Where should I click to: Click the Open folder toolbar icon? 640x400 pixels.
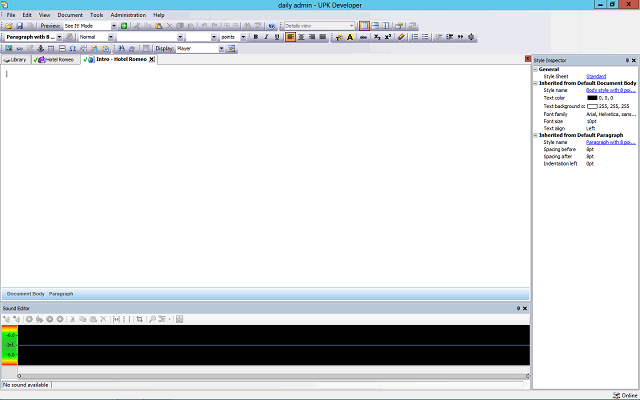(x=9, y=26)
